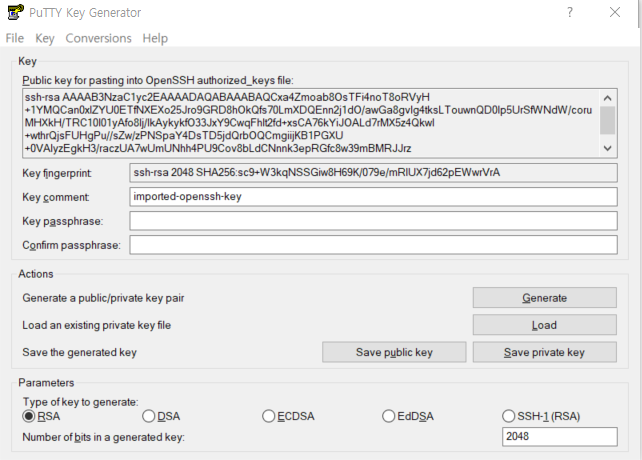
Task: Open the Key menu
Action: (45, 38)
